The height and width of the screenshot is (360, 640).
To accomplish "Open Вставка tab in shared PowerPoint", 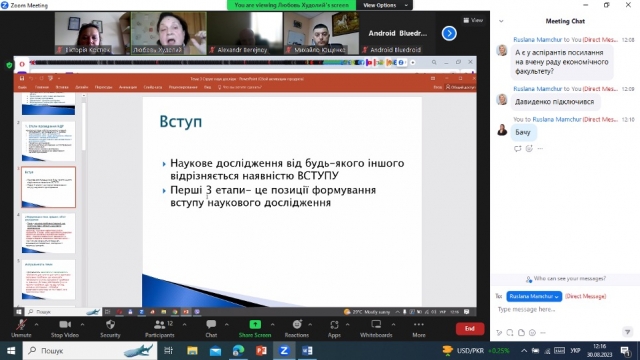I will [x=62, y=87].
